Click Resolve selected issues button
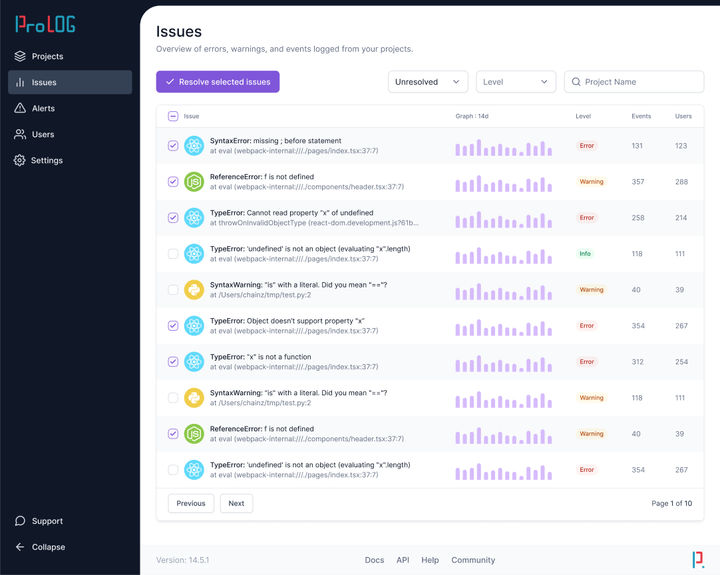Screen dimensions: 720x575 pos(218,82)
